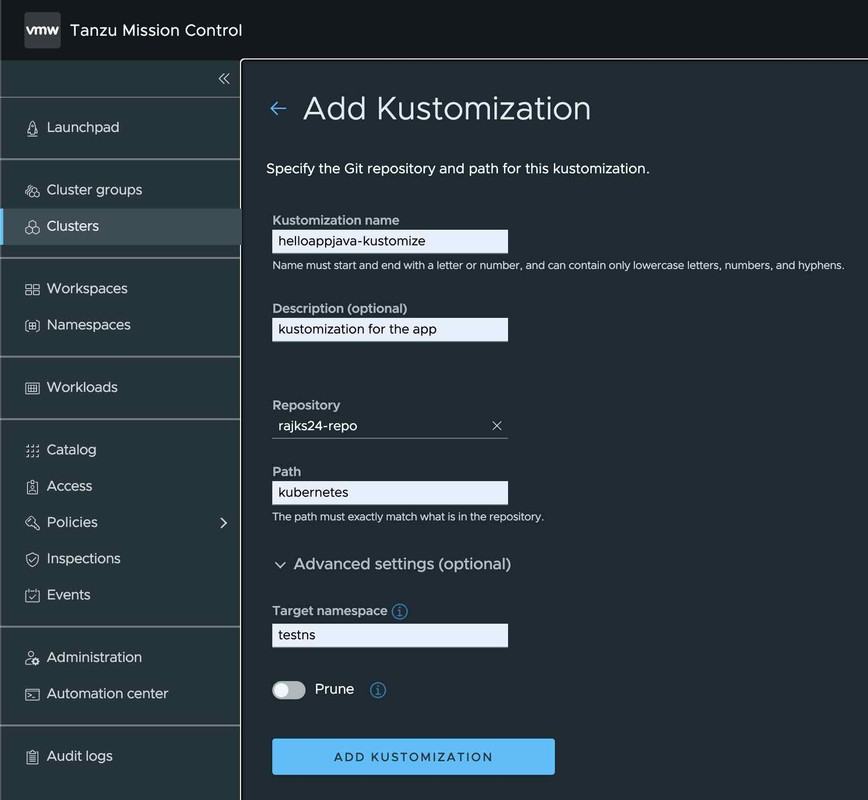Screen dimensions: 868x800
Task: Open Target namespace info tooltip icon
Action: pyautogui.click(x=399, y=611)
